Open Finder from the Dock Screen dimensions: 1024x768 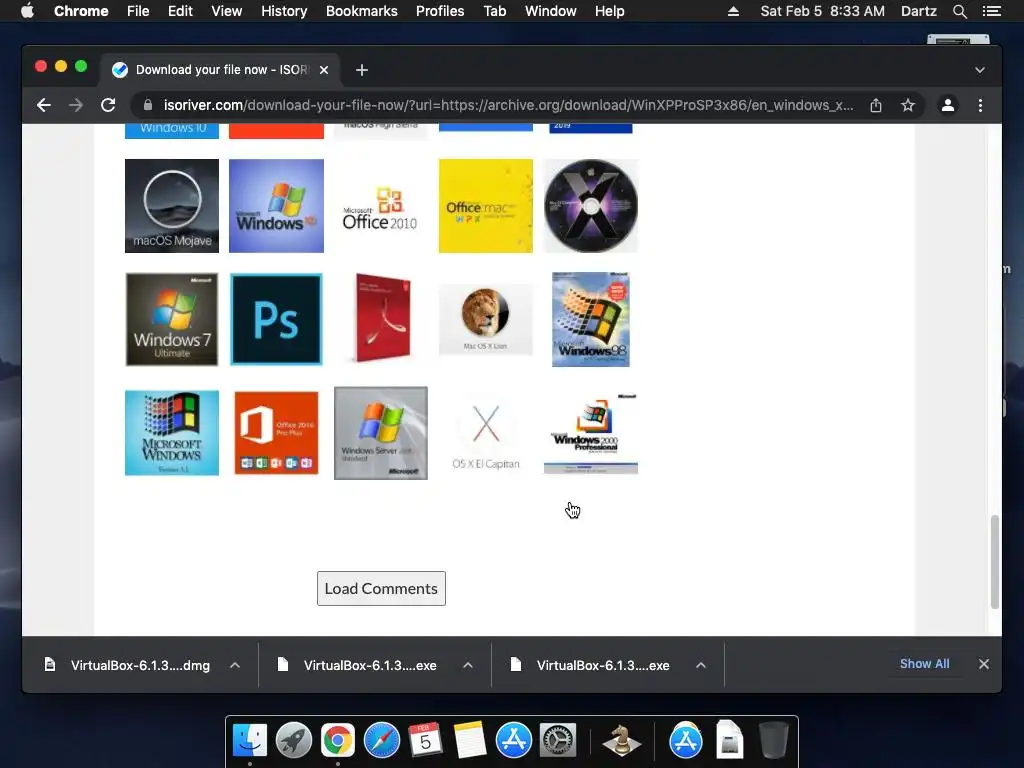coord(250,740)
